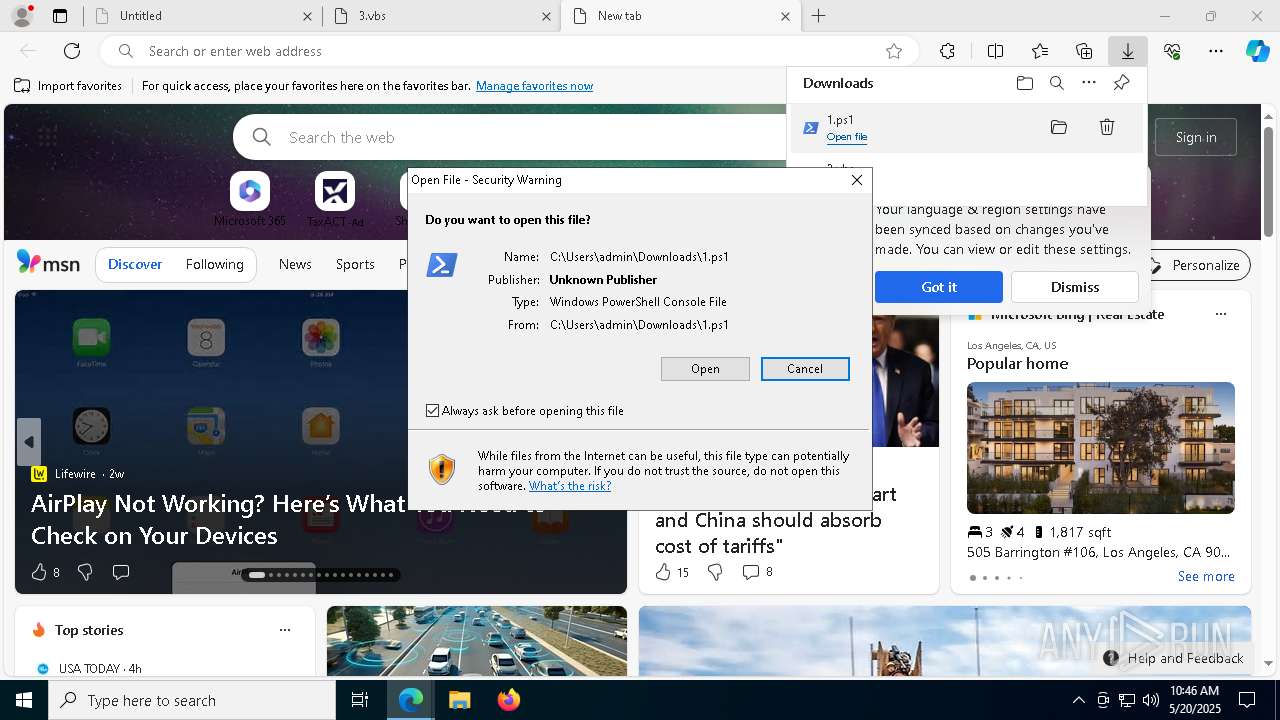Click the Got it button
Image resolution: width=1280 pixels, height=720 pixels.
(939, 287)
